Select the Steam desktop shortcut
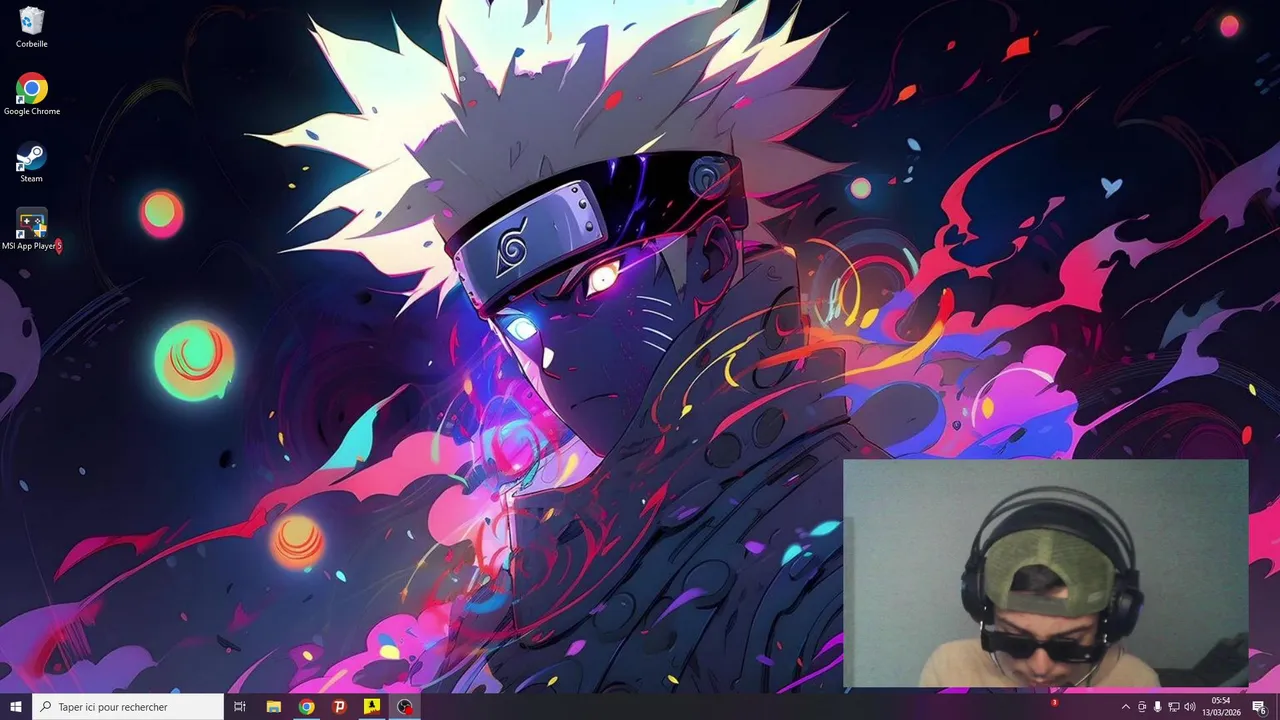The image size is (1280, 720). tap(32, 163)
